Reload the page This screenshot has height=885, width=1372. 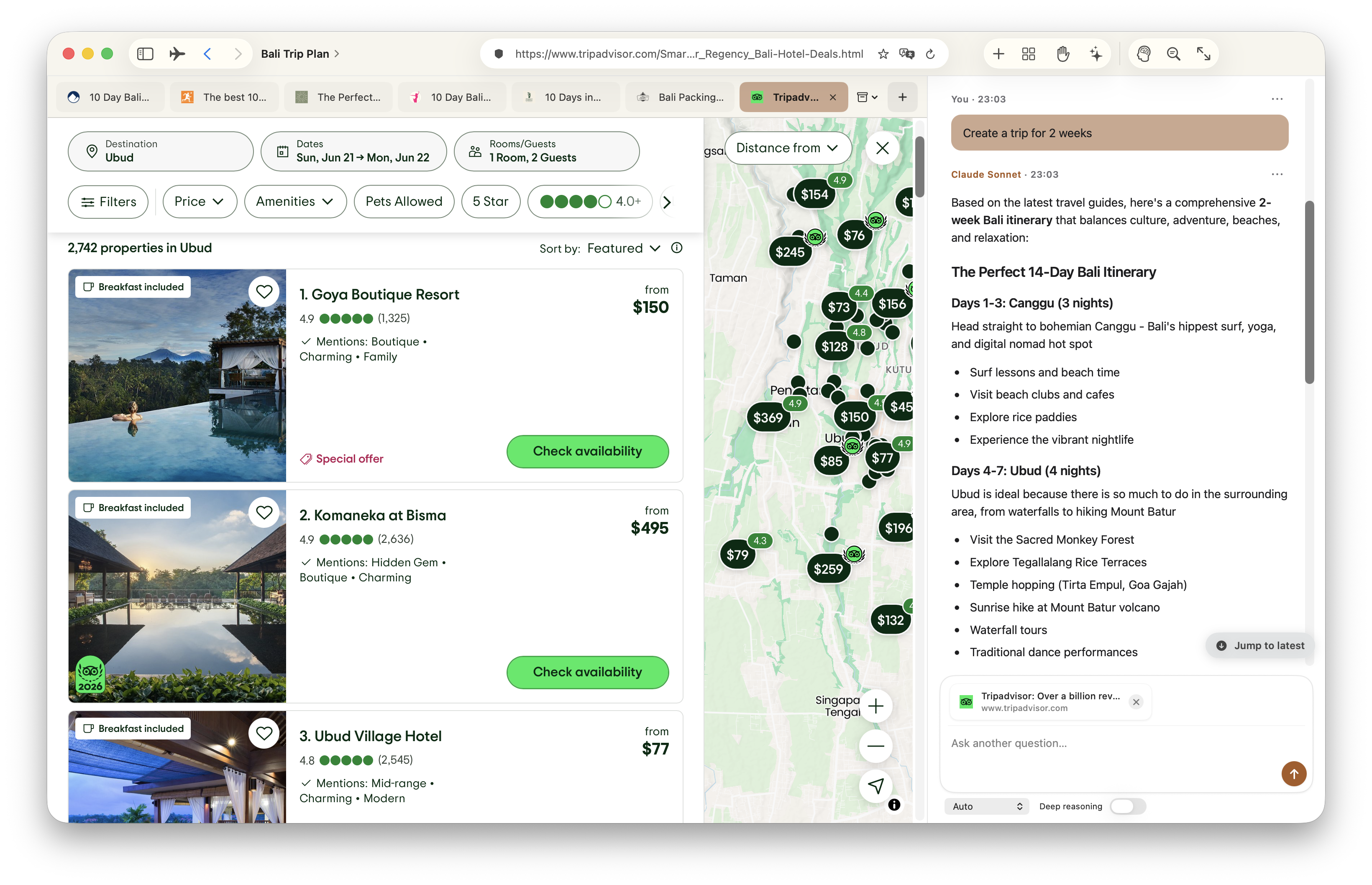[x=930, y=54]
